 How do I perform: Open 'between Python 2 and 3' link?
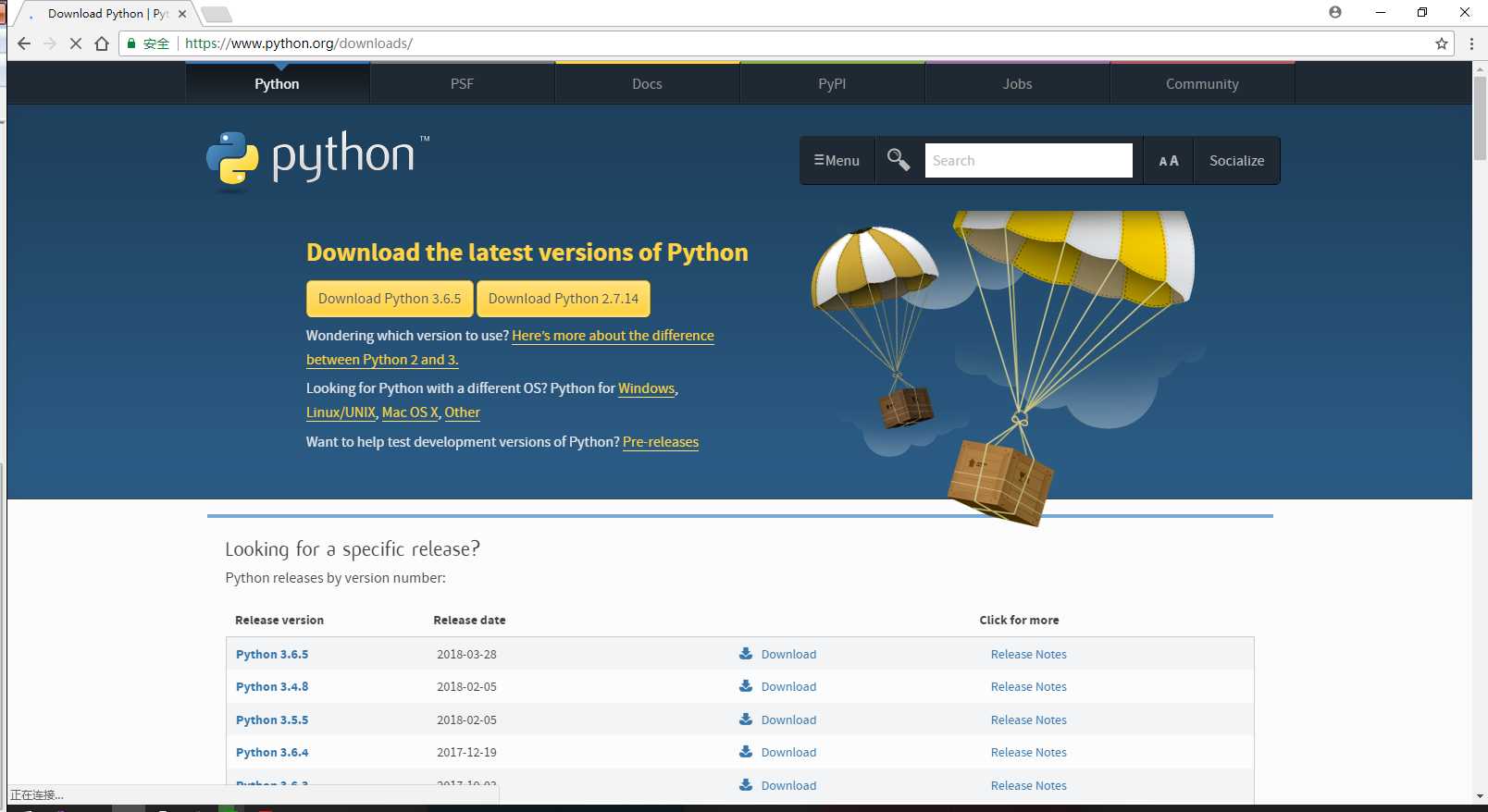[382, 360]
